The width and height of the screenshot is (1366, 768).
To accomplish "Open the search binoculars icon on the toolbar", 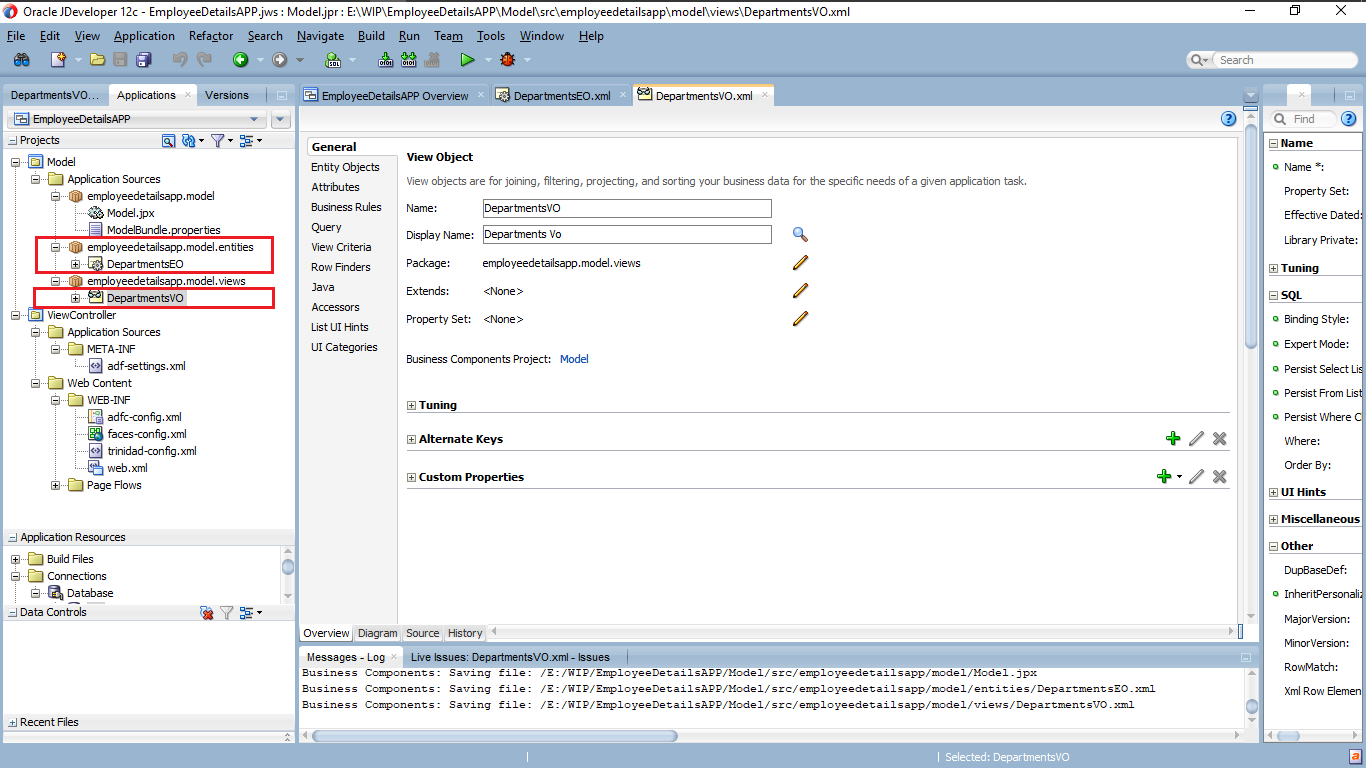I will point(21,59).
